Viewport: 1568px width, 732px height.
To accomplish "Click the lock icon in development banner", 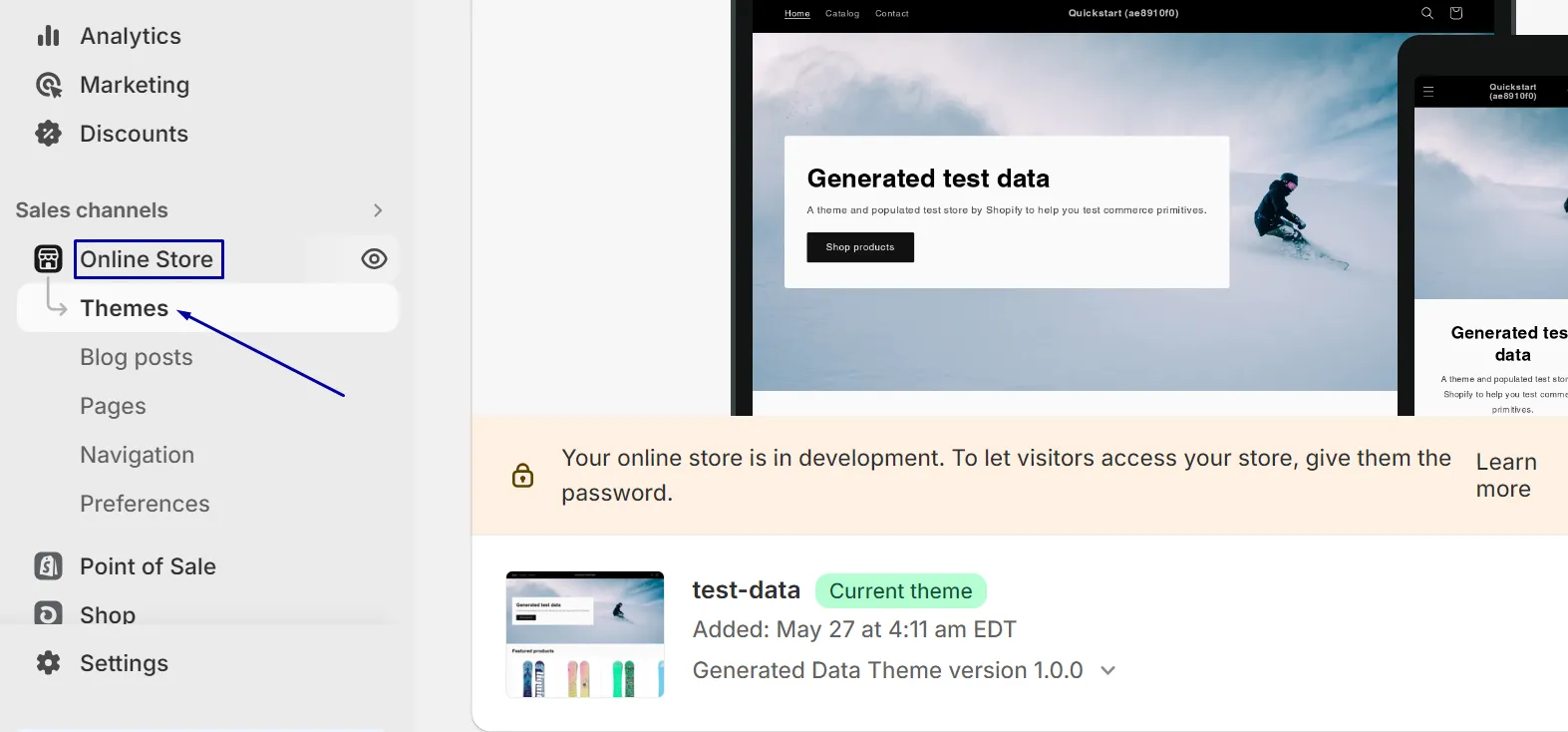I will (522, 475).
